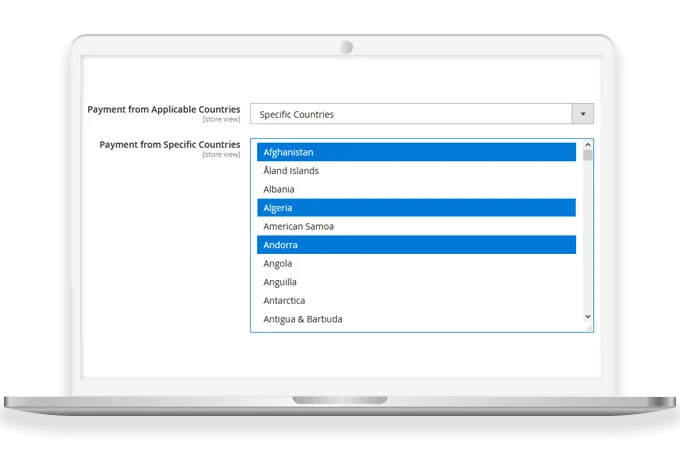The height and width of the screenshot is (450, 680).
Task: Deselect the highlighted Algeria entry
Action: coord(416,208)
